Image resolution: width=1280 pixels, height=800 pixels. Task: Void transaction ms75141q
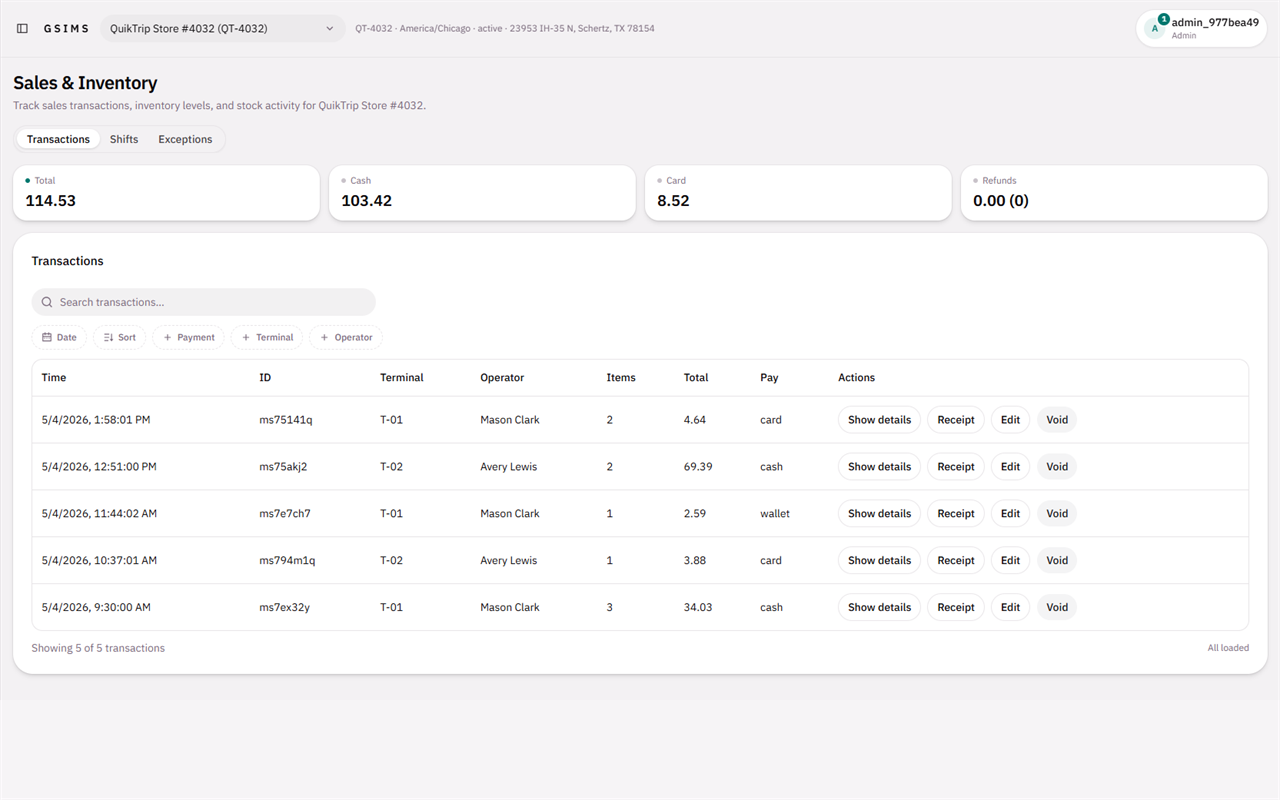point(1057,420)
